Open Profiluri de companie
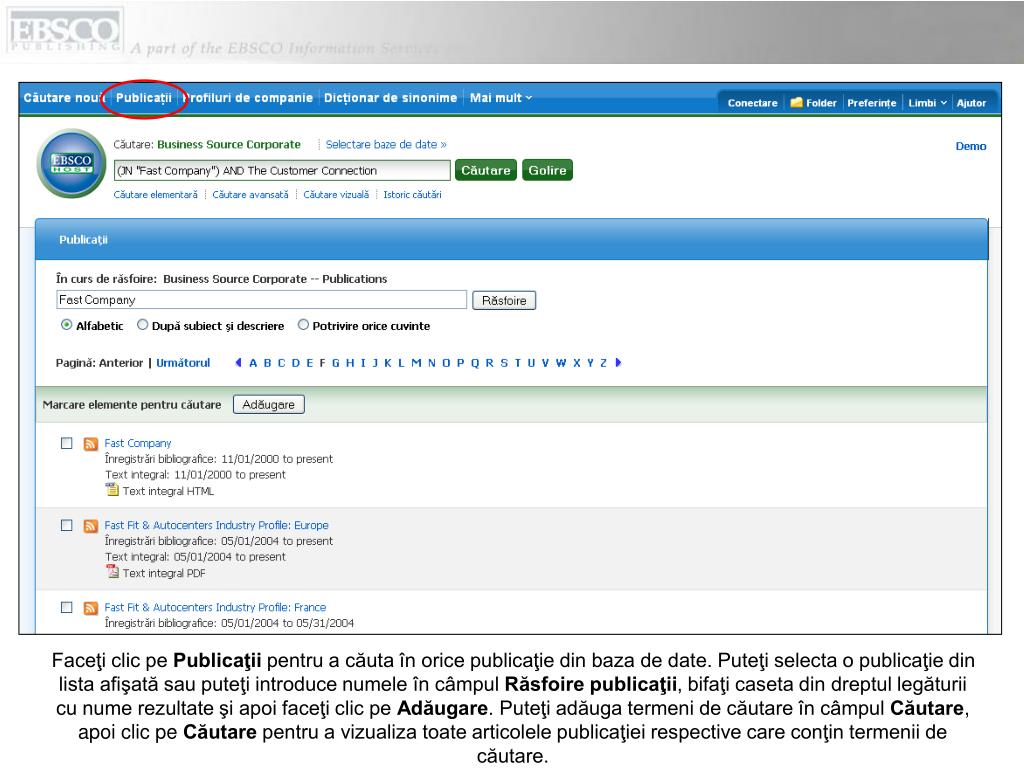Image resolution: width=1024 pixels, height=768 pixels. (x=248, y=98)
